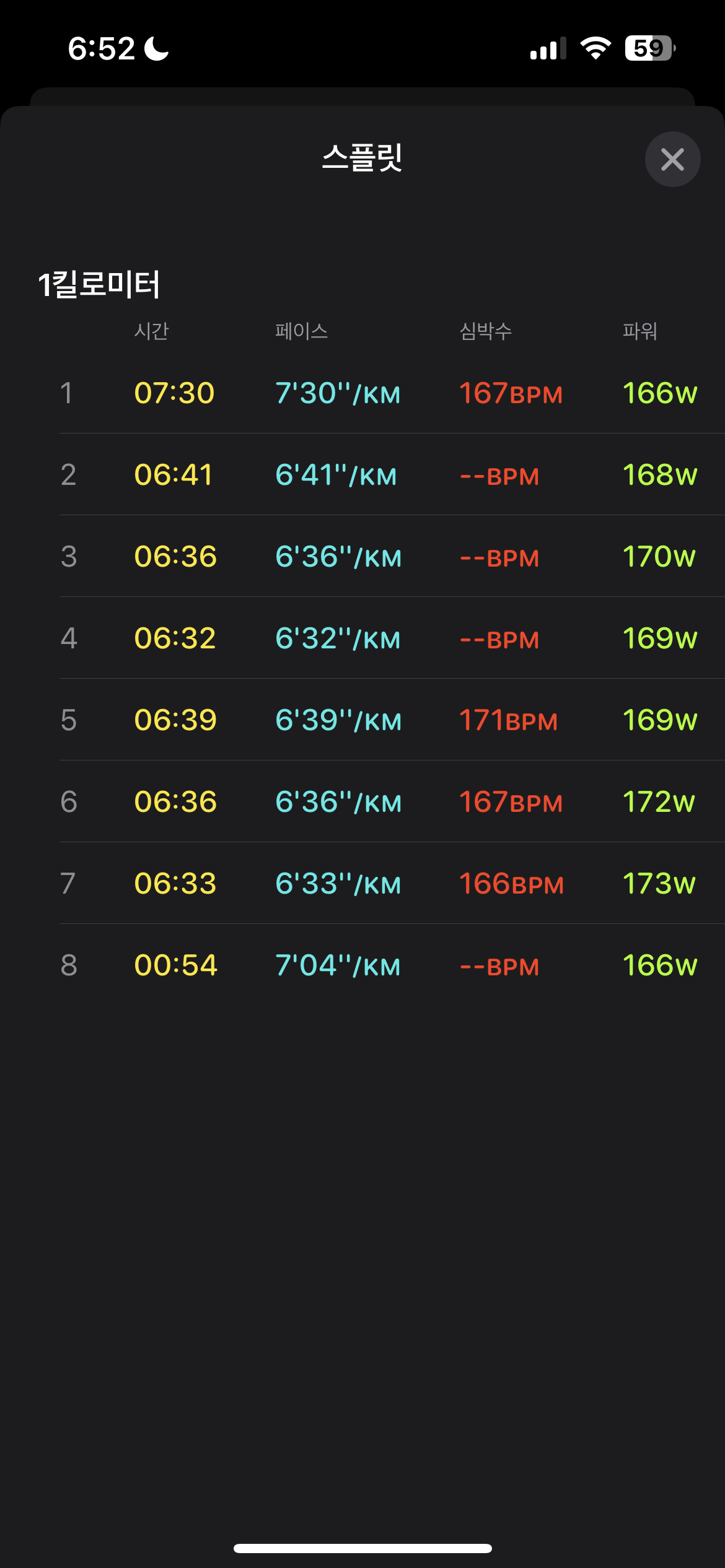Tap the 스플릿 title heading
Viewport: 725px width, 1568px height.
(362, 157)
